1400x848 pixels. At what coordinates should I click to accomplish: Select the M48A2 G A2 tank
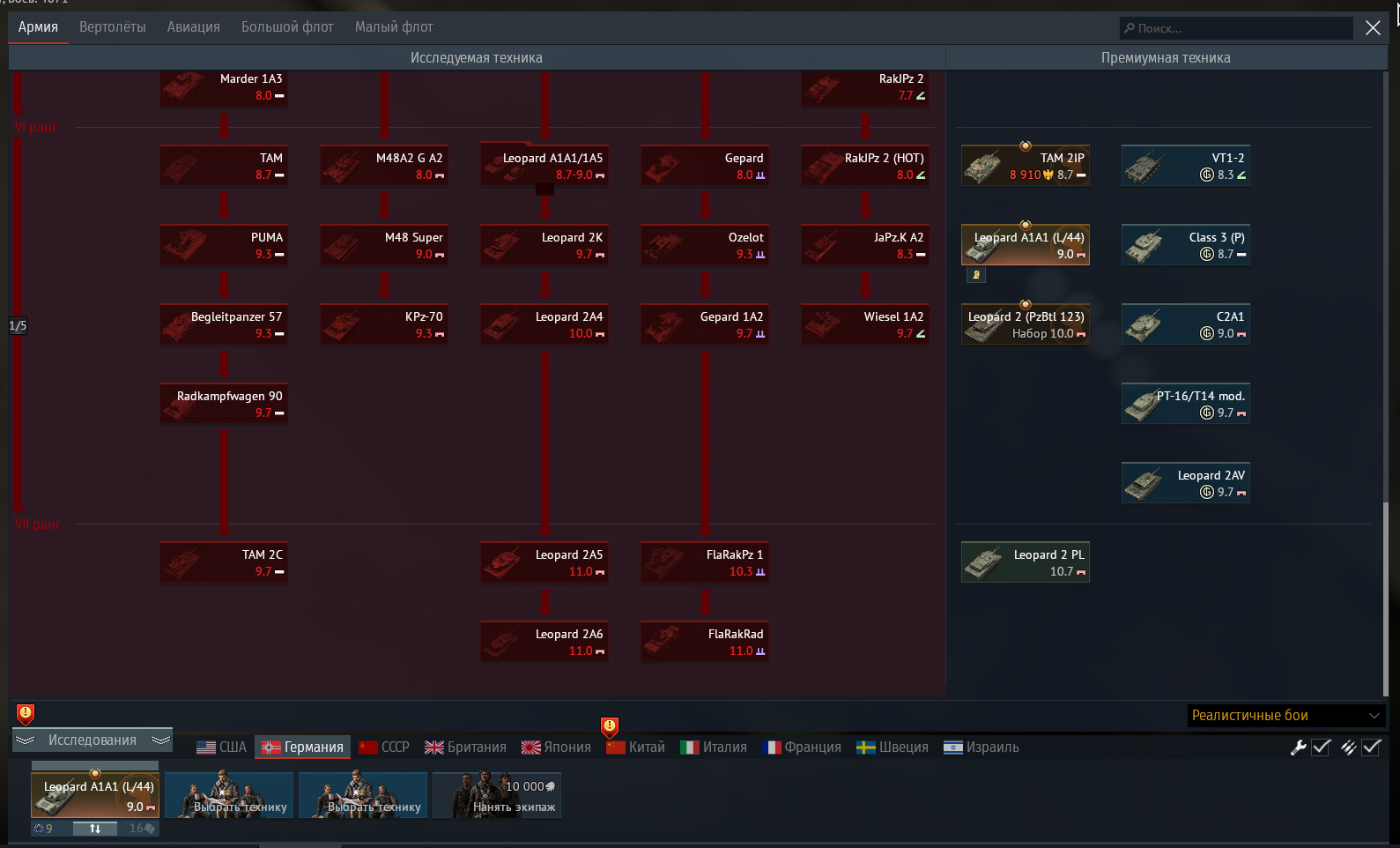click(384, 166)
